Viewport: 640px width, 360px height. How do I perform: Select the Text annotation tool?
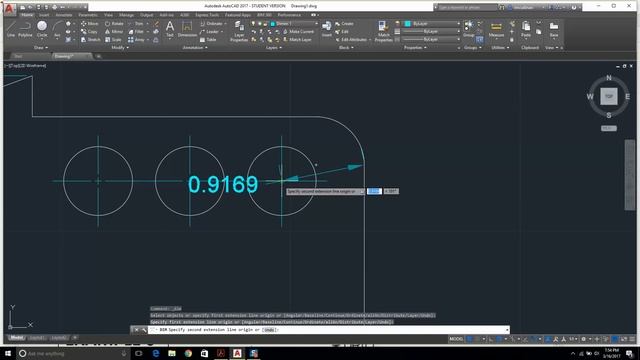point(170,29)
